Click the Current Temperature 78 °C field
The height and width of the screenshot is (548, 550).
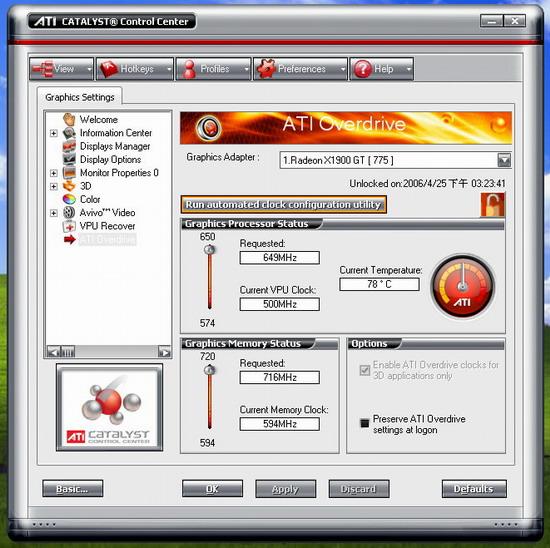pyautogui.click(x=379, y=284)
